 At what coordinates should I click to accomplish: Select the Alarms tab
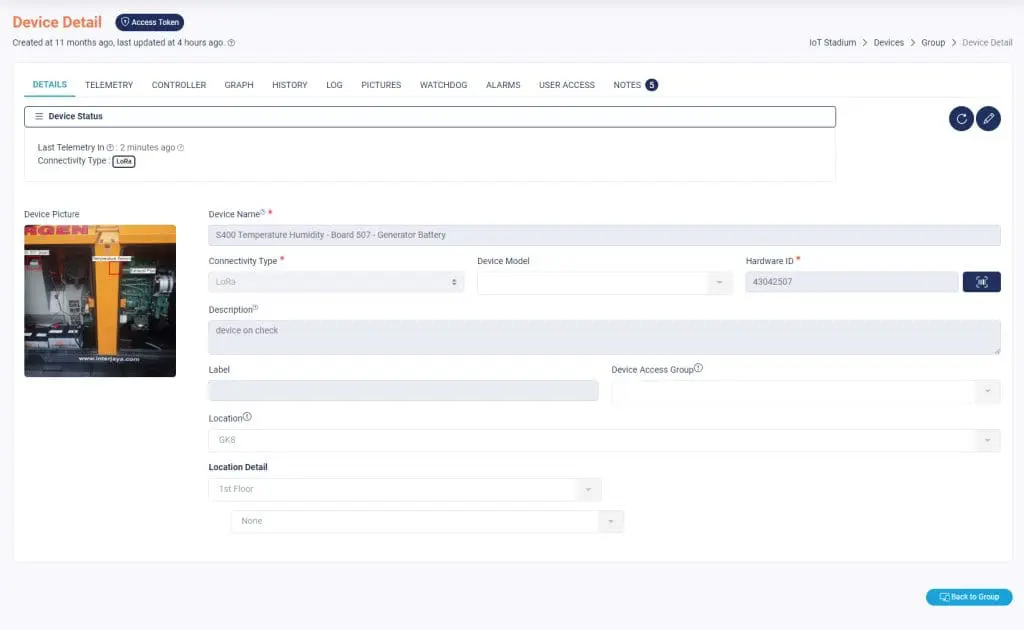503,85
